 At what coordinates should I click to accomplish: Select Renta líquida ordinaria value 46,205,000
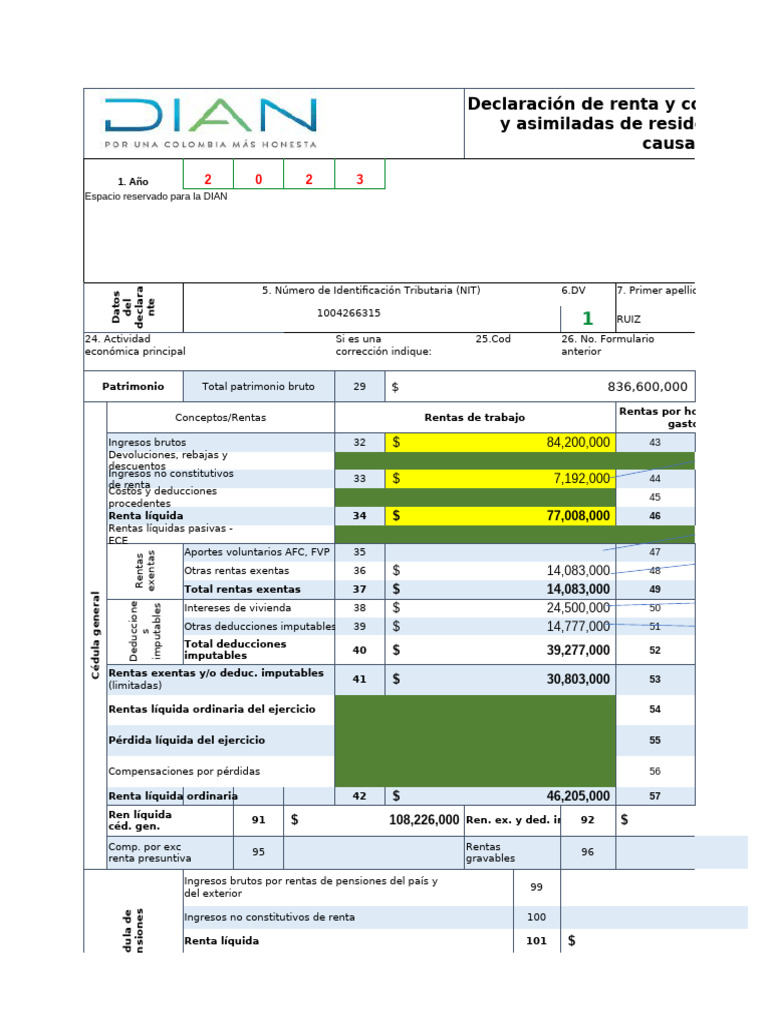point(500,796)
